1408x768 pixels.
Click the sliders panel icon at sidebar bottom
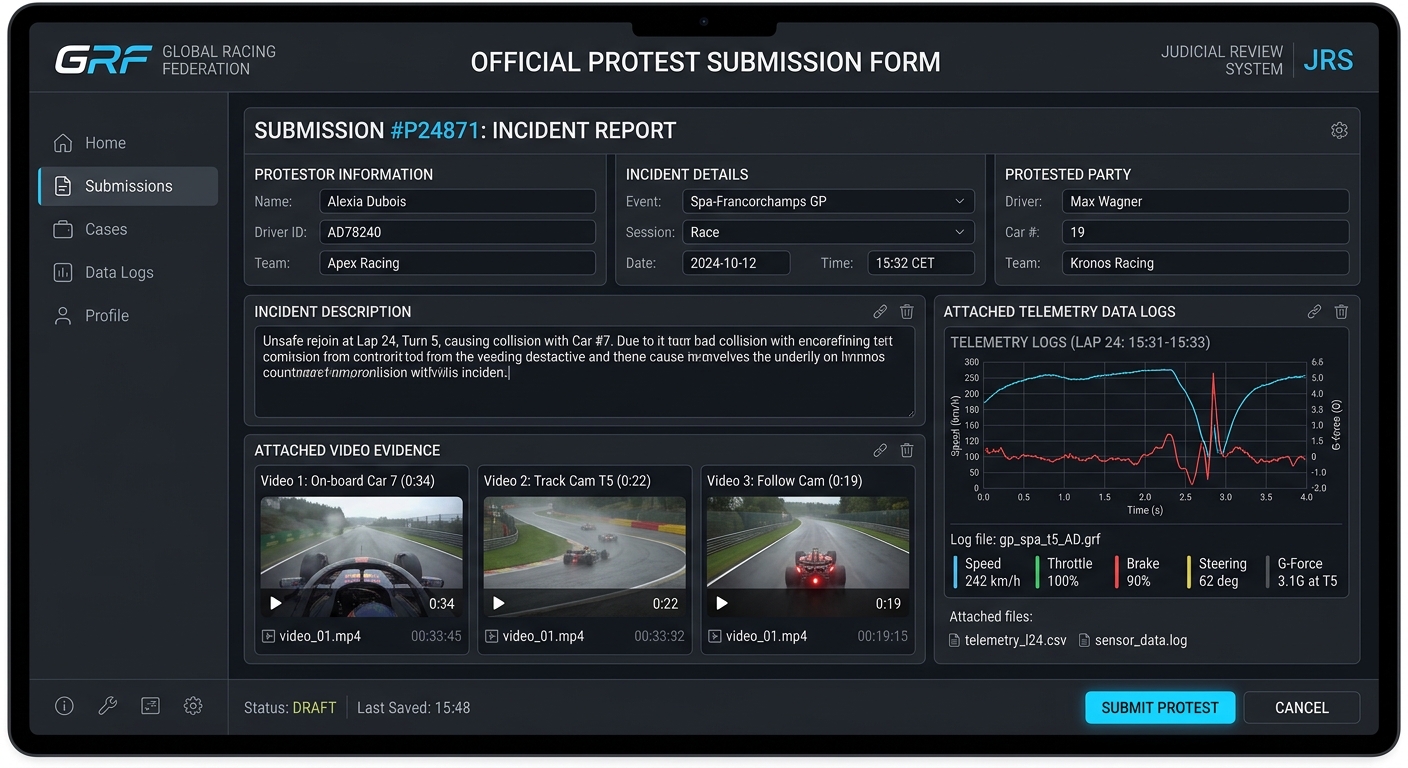(x=150, y=706)
